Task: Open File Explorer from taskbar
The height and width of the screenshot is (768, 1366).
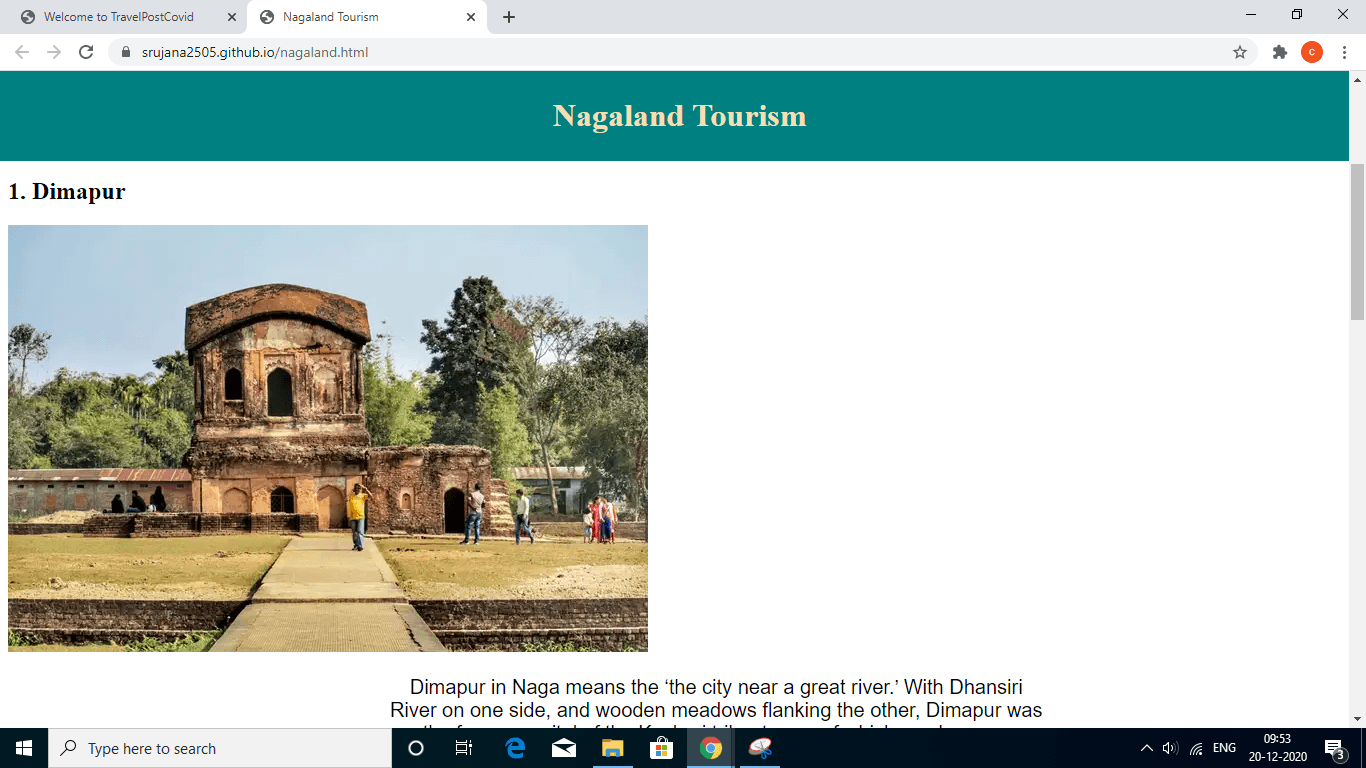Action: click(613, 748)
